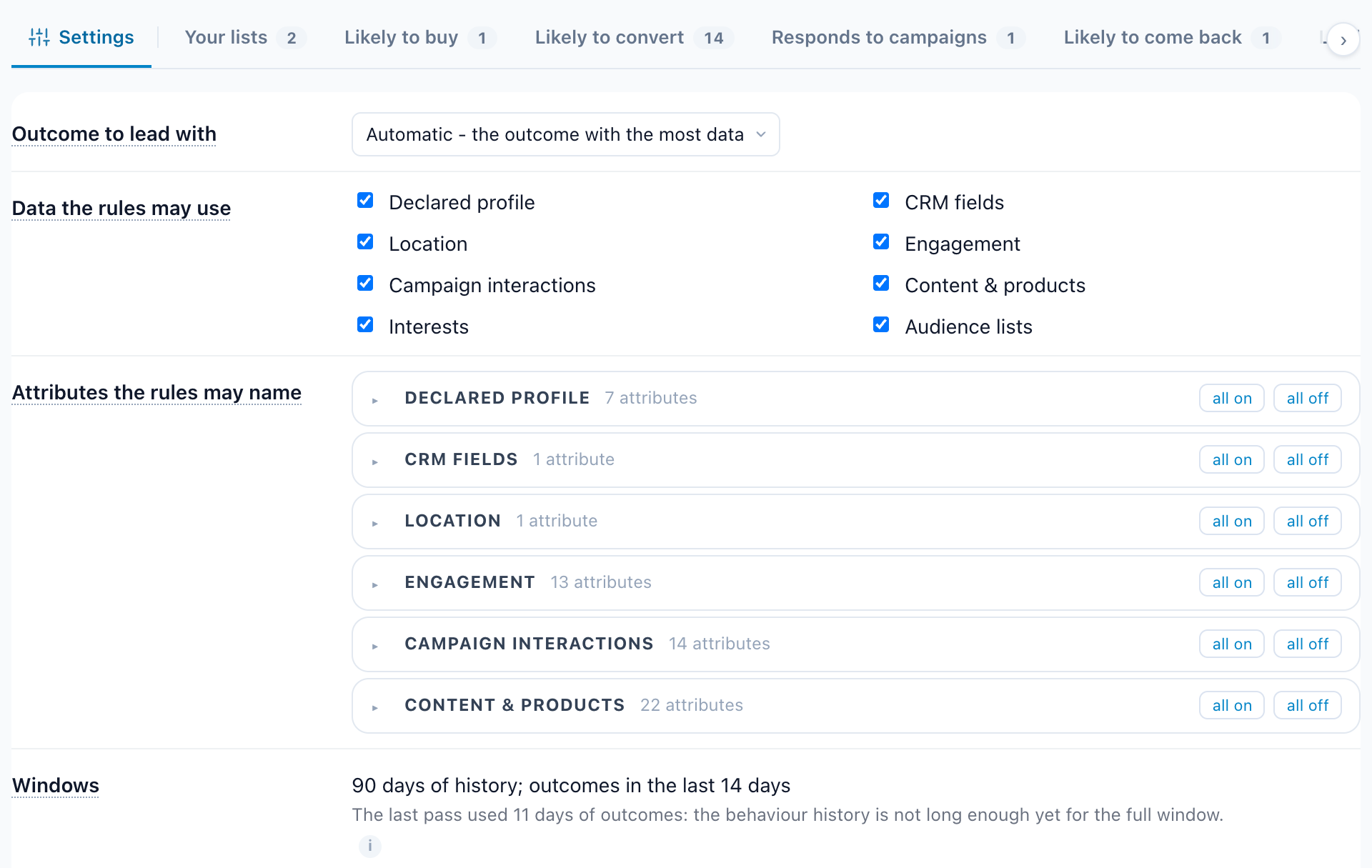Click Attributes the rules may name label

(x=156, y=392)
